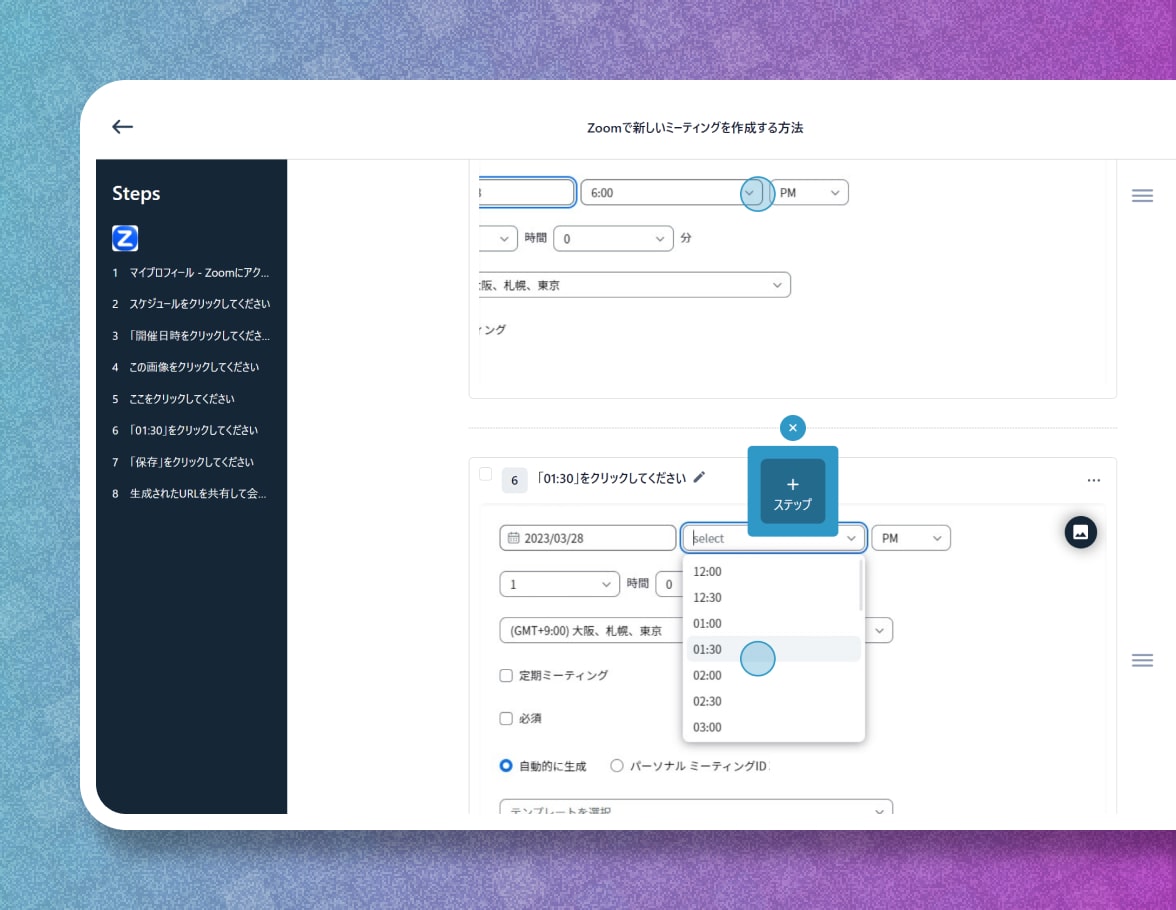Click the round image button on step 6
The width and height of the screenshot is (1176, 910).
(x=1081, y=533)
